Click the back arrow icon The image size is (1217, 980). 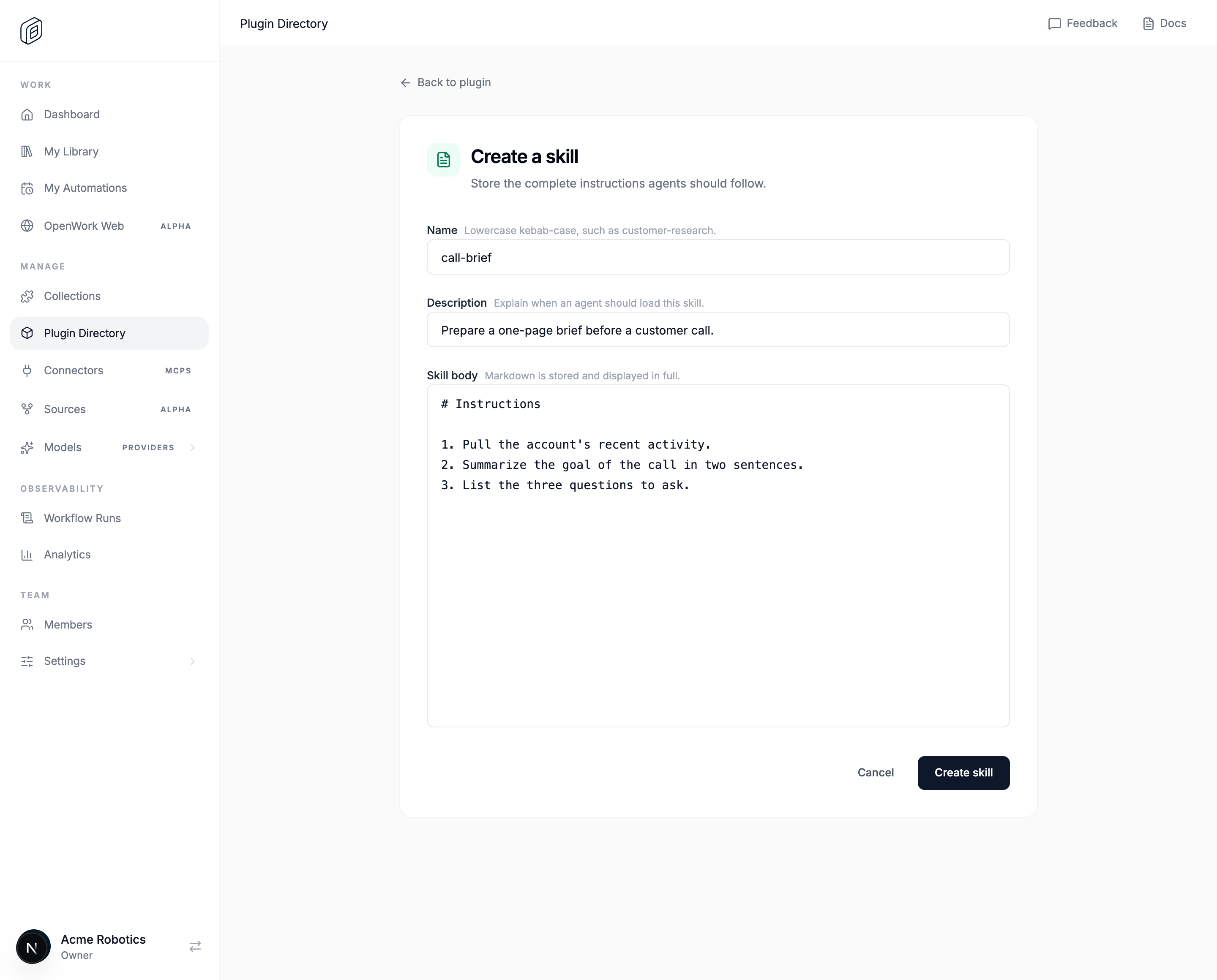point(406,83)
